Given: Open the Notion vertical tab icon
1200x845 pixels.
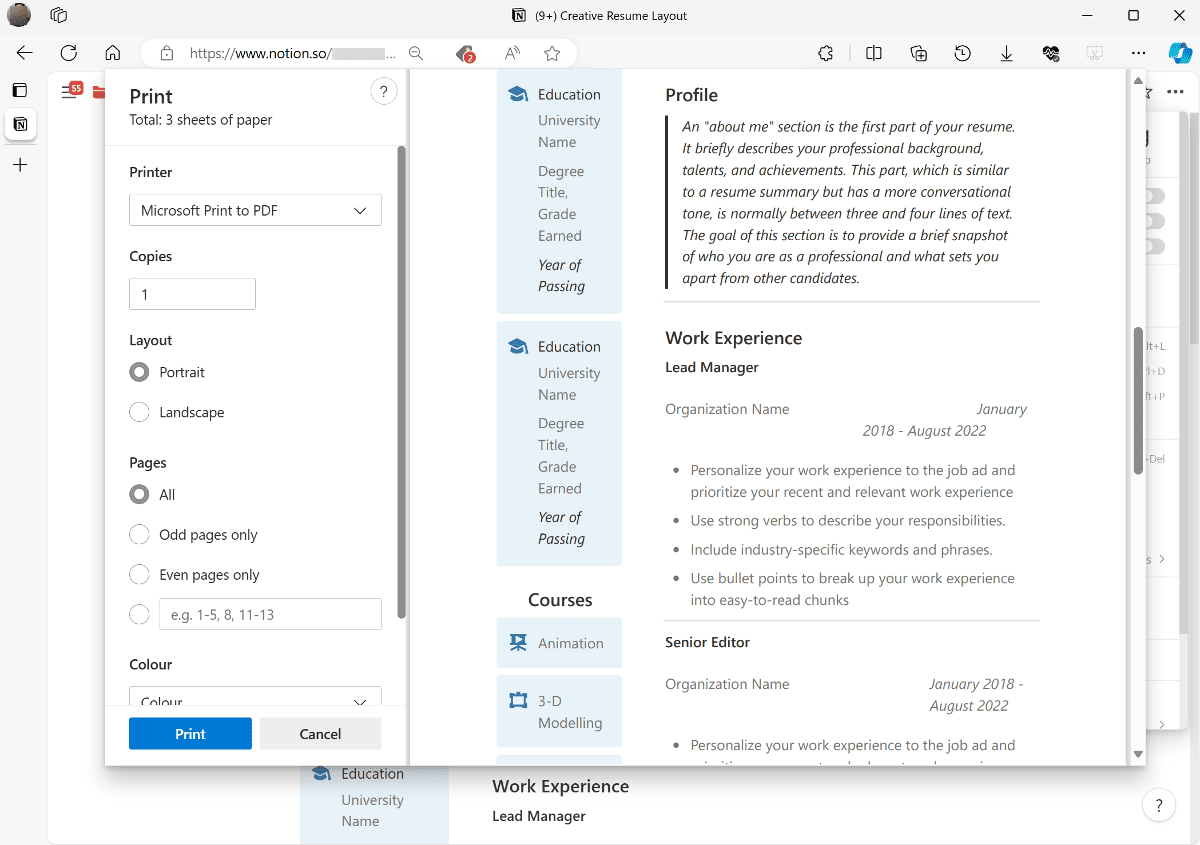Looking at the screenshot, I should [x=20, y=124].
